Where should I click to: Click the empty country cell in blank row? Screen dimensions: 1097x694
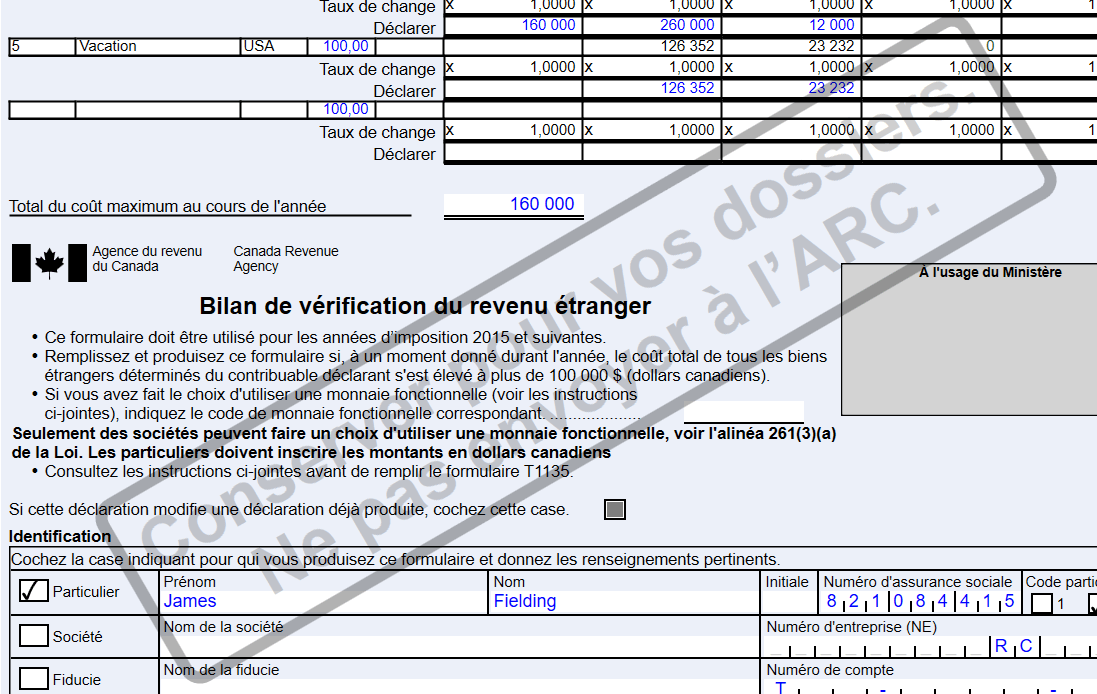tap(274, 110)
